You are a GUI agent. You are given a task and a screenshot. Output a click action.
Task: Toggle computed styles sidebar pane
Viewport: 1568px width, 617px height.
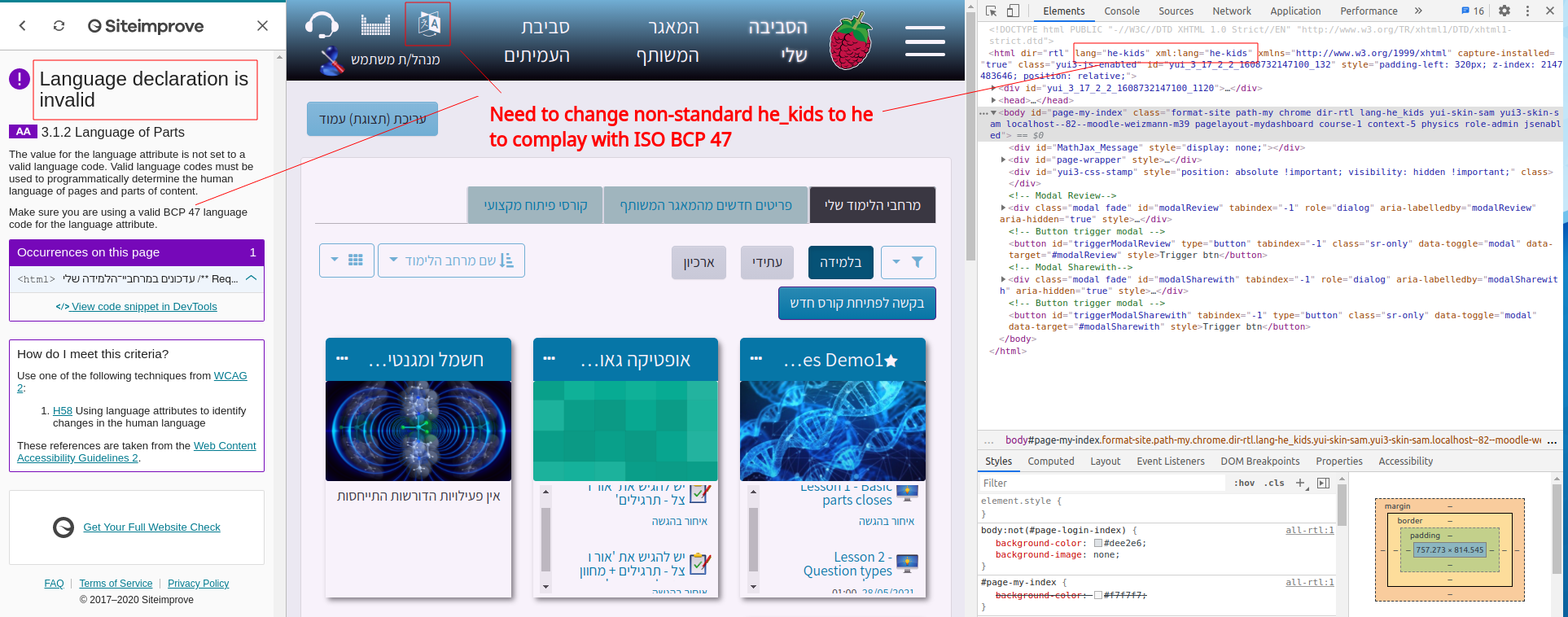pyautogui.click(x=1323, y=483)
